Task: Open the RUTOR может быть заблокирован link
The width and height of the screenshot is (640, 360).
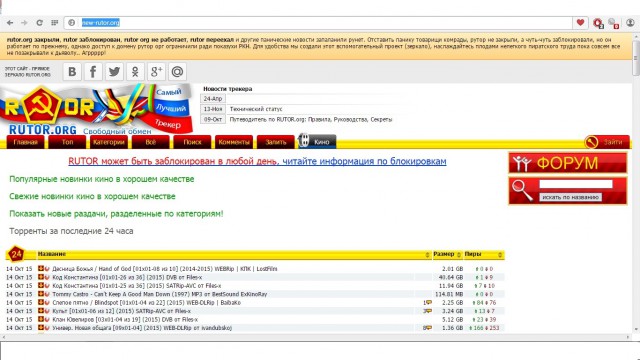Action: point(174,161)
